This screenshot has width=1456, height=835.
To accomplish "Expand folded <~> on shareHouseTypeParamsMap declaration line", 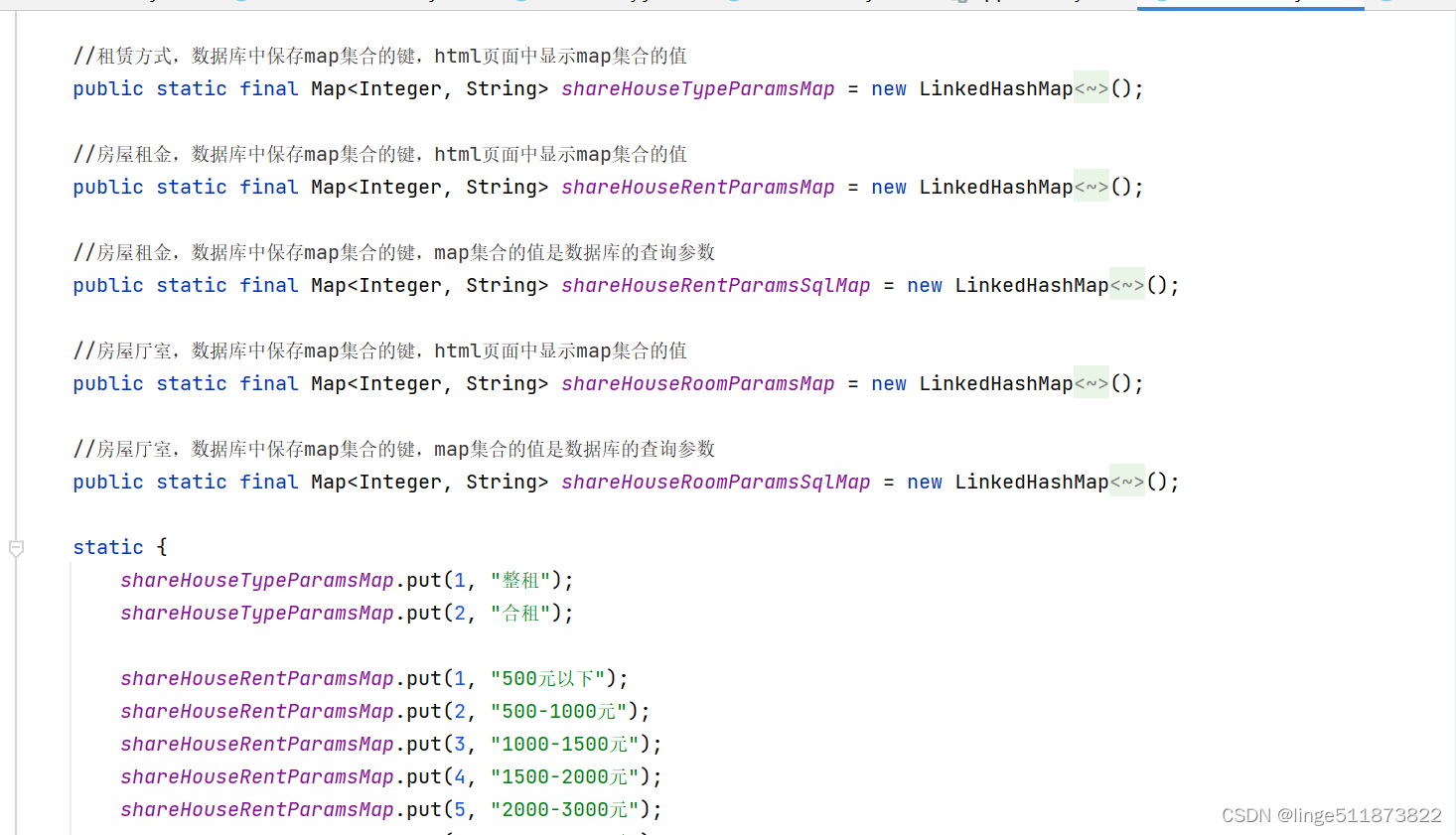I will pyautogui.click(x=1092, y=89).
